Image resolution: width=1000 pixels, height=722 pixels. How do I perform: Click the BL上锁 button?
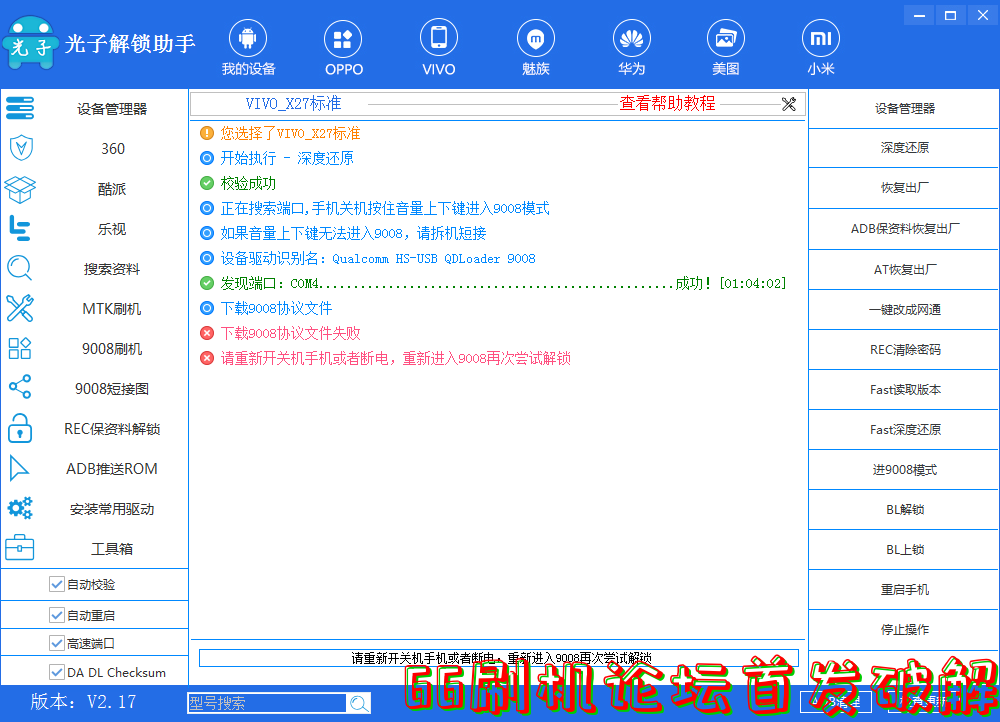click(904, 550)
